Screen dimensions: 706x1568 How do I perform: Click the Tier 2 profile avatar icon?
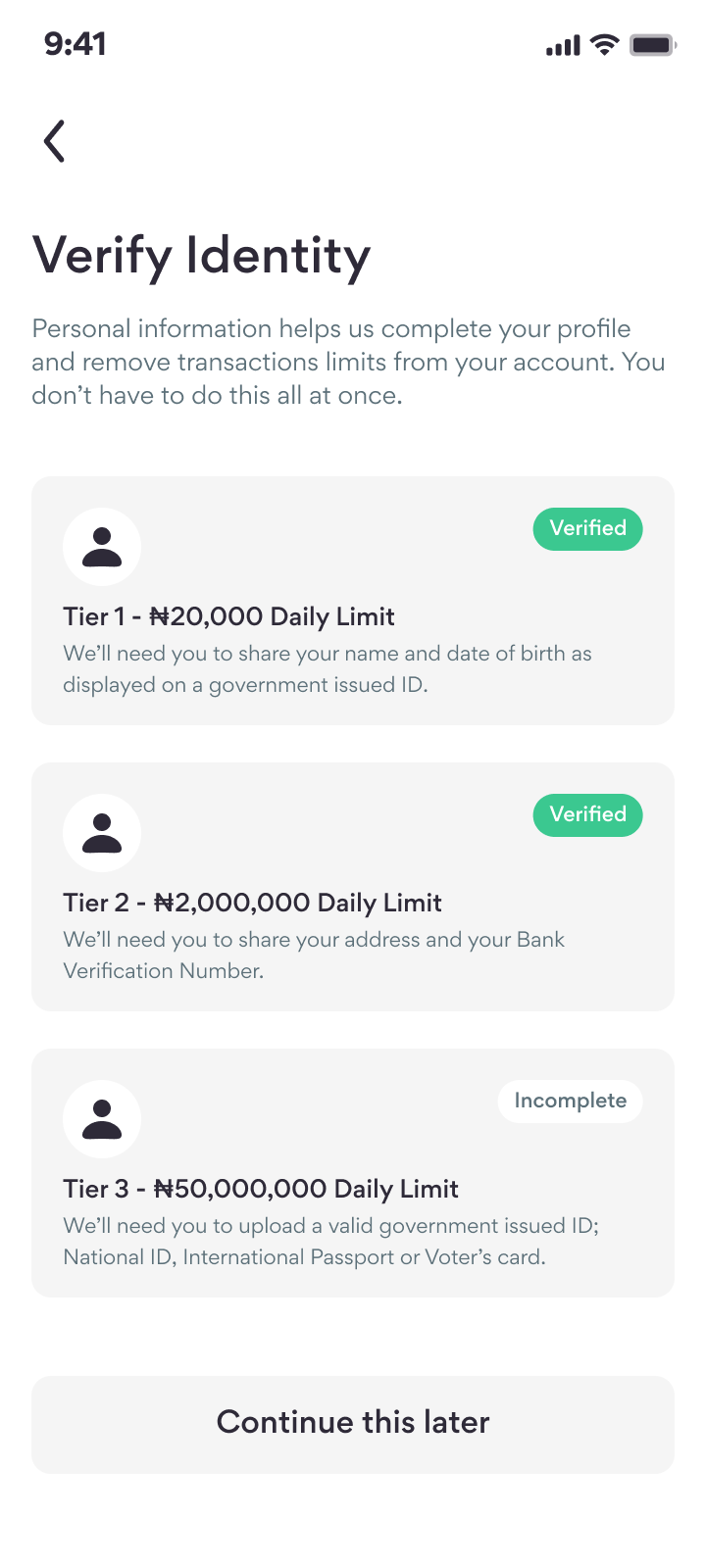click(102, 833)
